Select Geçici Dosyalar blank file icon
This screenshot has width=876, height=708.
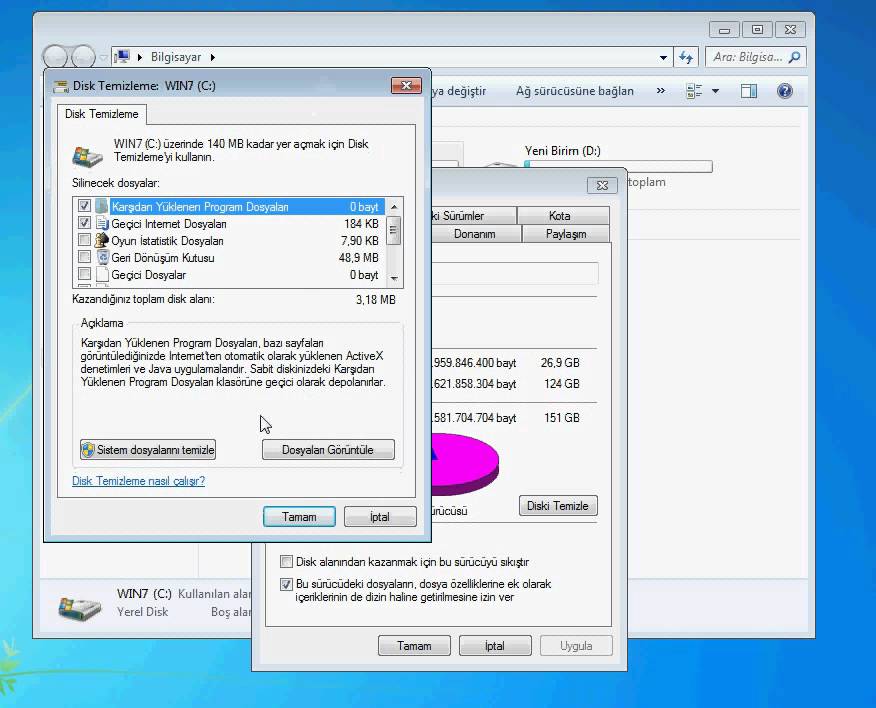click(102, 274)
